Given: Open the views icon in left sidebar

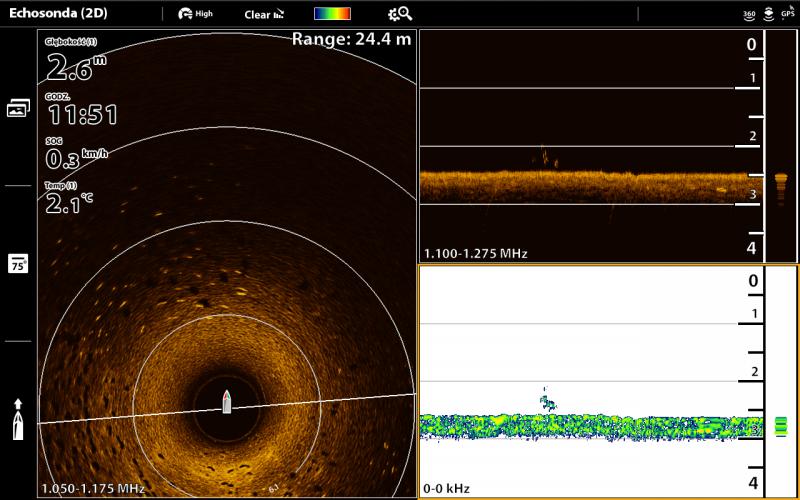Looking at the screenshot, I should (x=18, y=108).
